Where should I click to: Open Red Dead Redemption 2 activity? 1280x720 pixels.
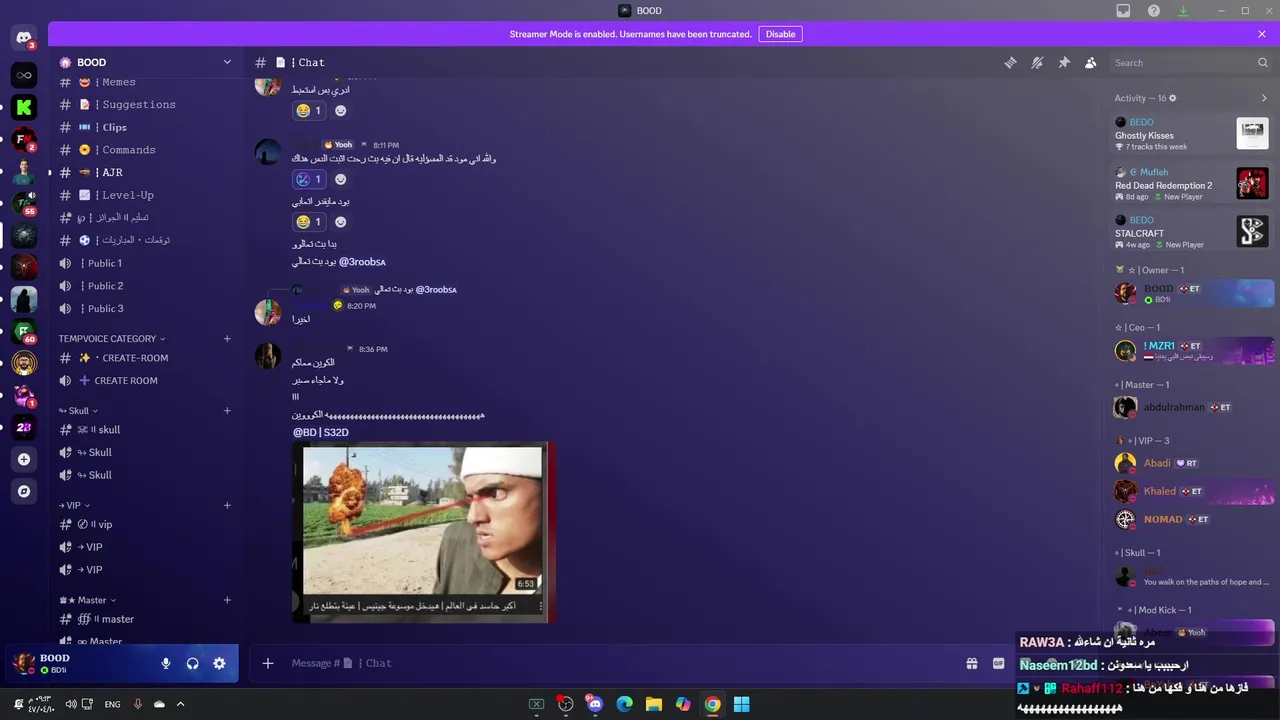1192,184
